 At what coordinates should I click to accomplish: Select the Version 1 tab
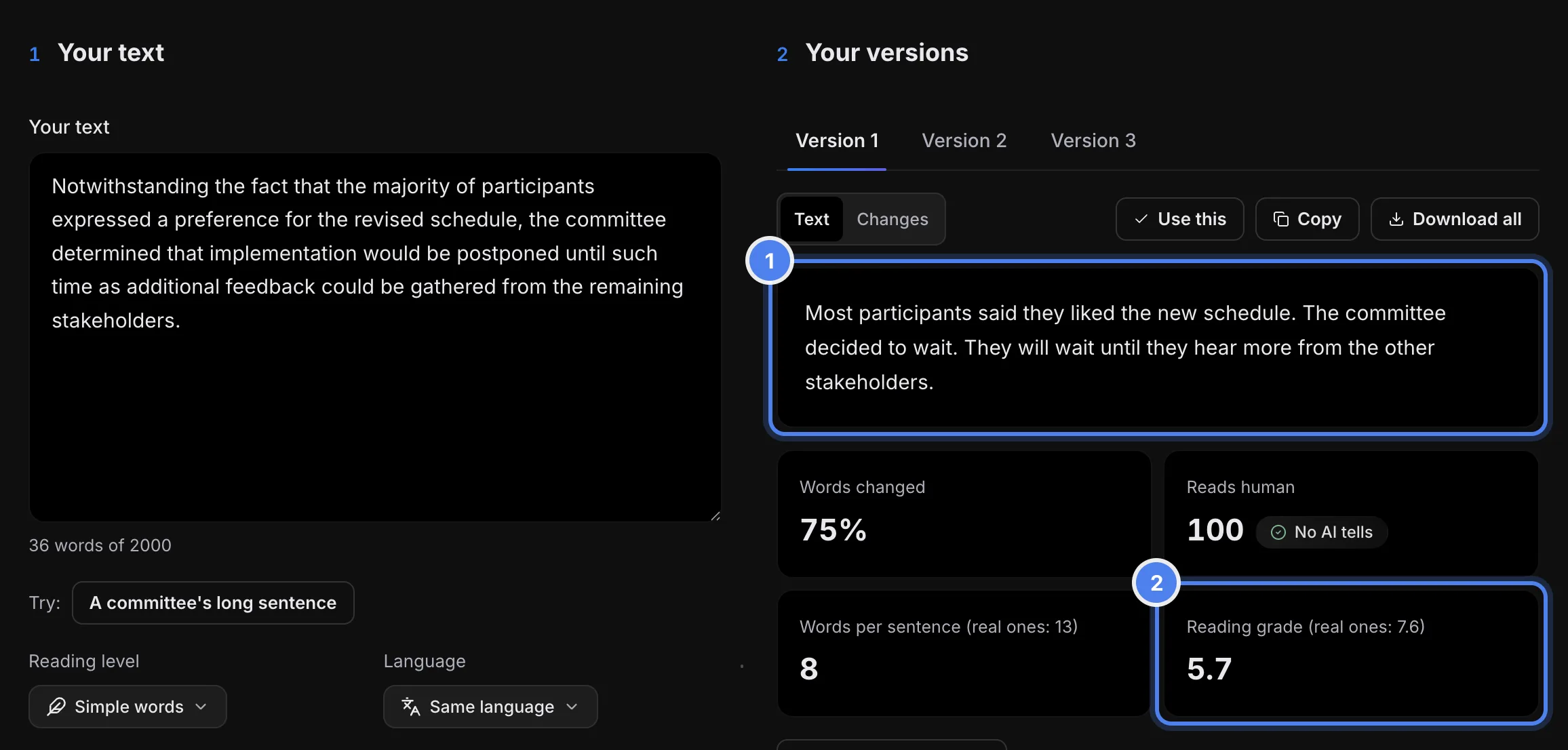837,140
